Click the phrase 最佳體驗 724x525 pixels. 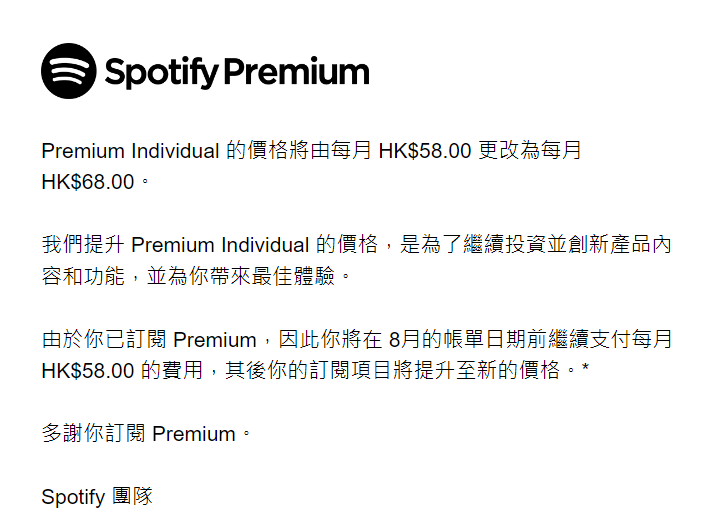point(293,276)
